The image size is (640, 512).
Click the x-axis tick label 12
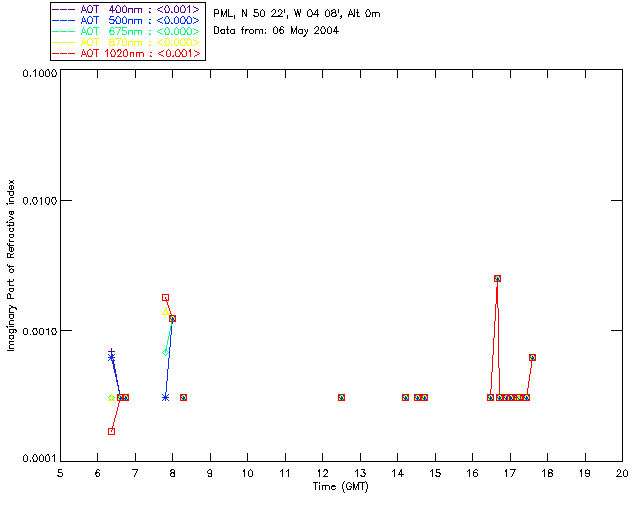click(x=322, y=473)
